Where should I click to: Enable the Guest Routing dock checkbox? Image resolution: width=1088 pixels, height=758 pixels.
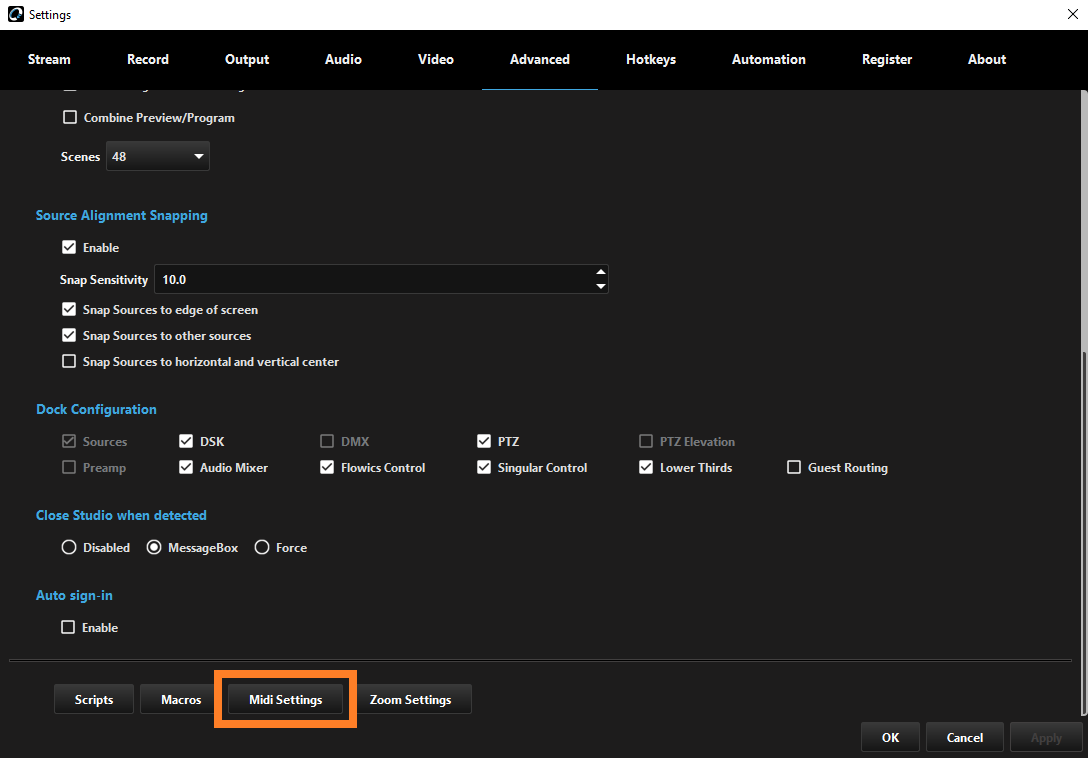(x=794, y=467)
